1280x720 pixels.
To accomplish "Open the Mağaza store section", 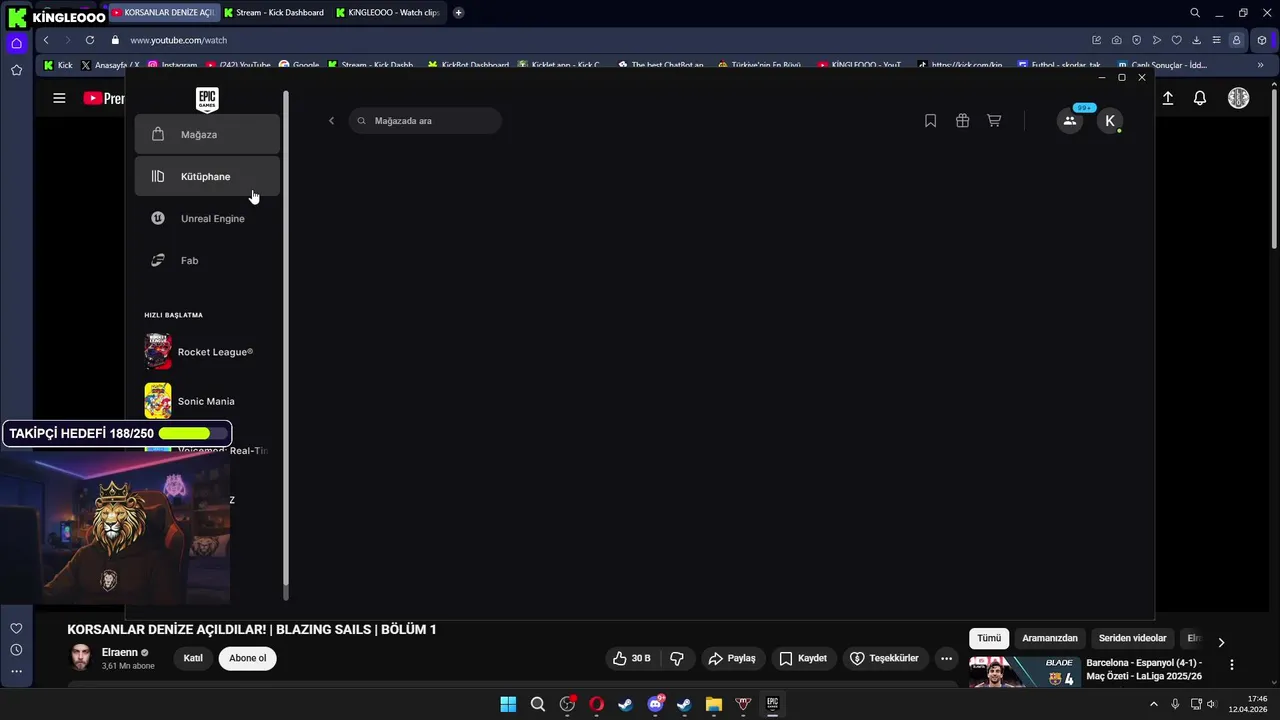I will click(207, 134).
